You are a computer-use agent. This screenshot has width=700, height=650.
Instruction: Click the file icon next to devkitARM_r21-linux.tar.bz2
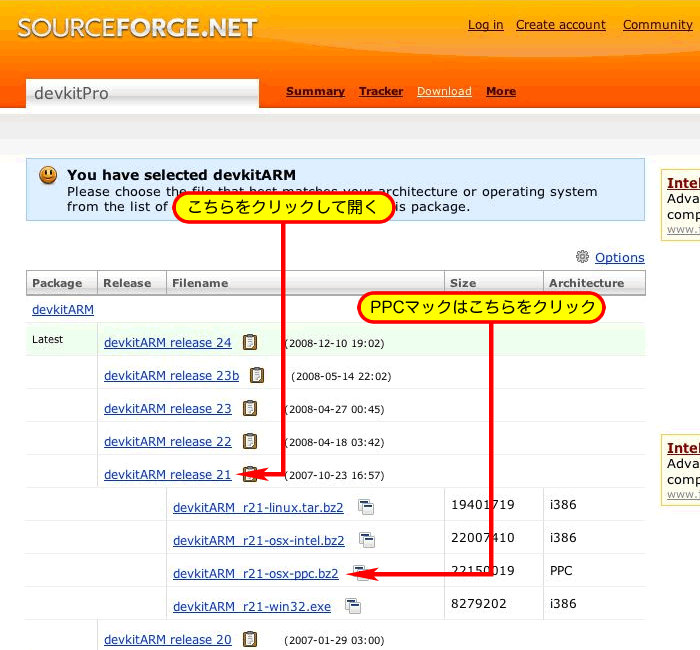366,507
